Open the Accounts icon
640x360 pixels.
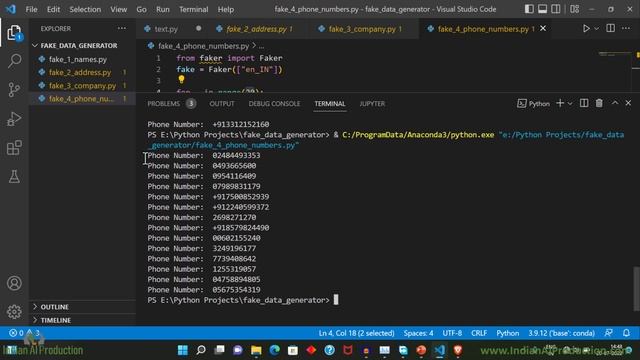(x=14, y=283)
